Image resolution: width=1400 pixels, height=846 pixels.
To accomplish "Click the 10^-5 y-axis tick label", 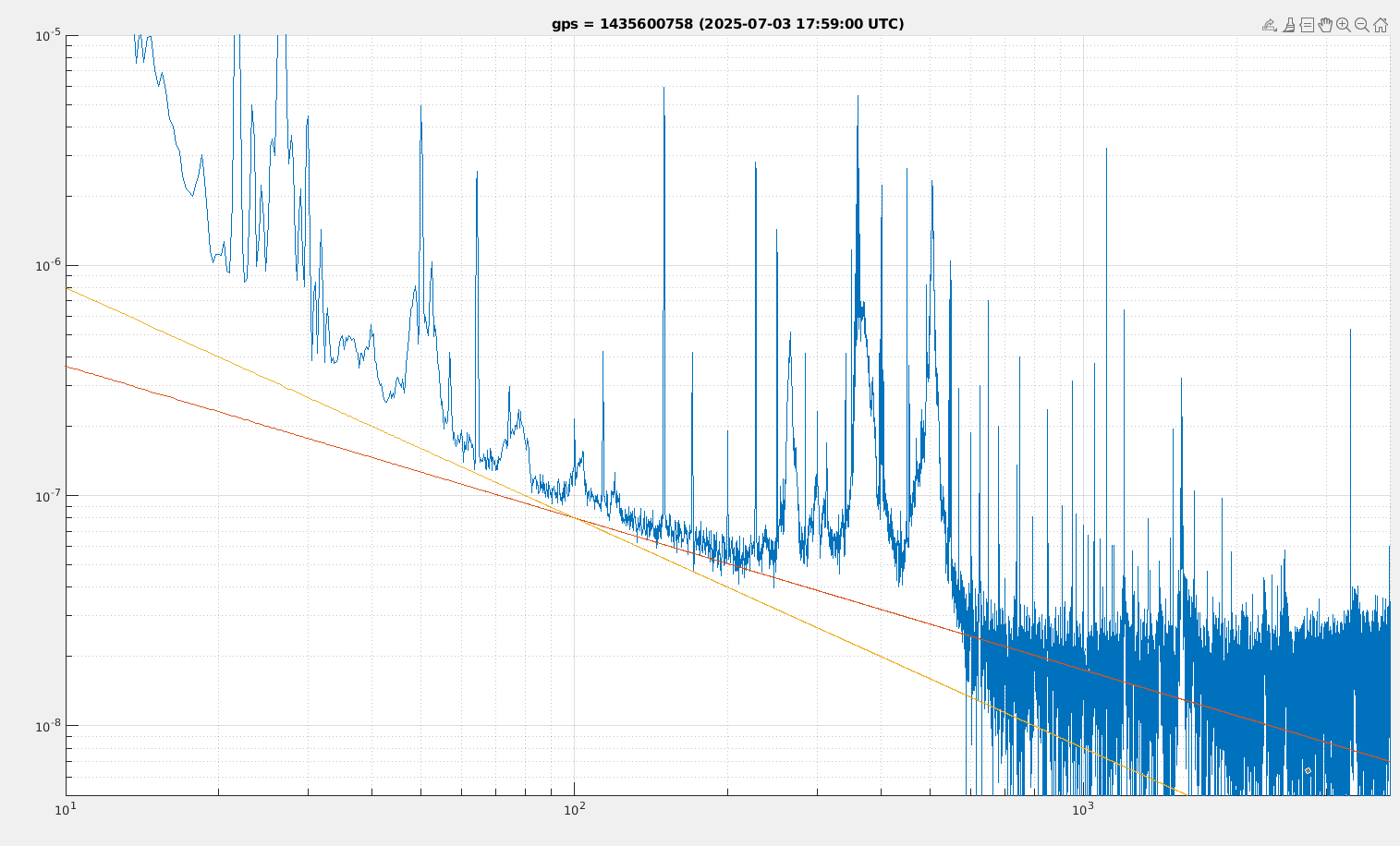I will (x=48, y=35).
